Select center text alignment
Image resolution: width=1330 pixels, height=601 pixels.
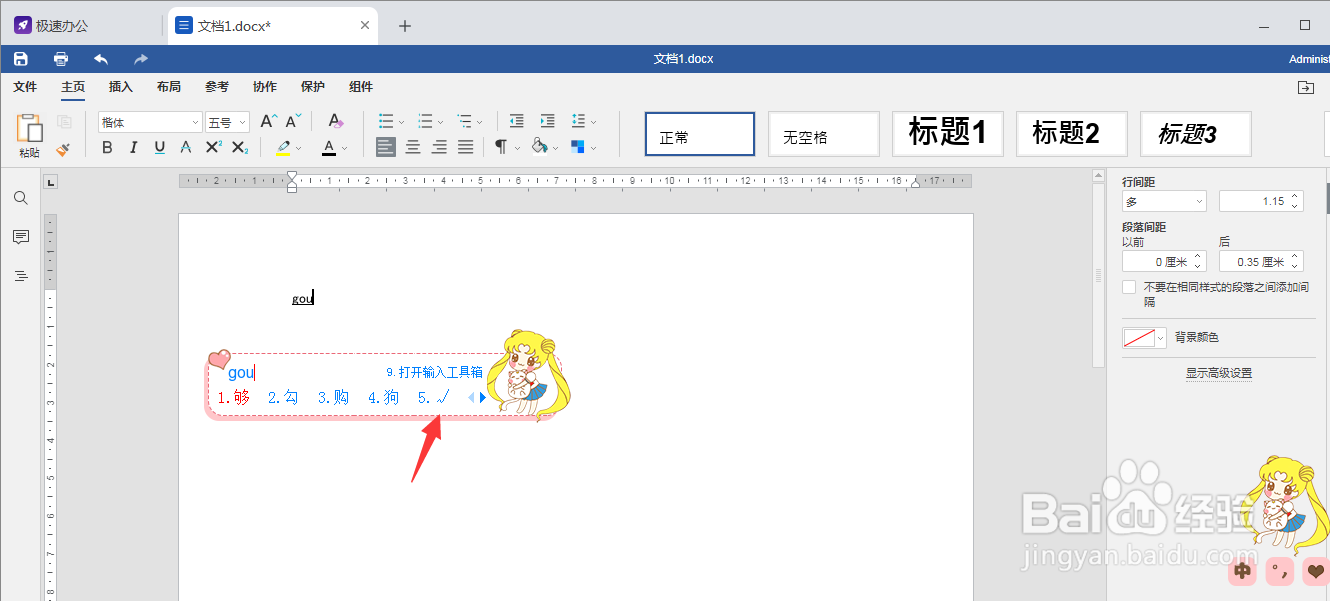(x=412, y=147)
